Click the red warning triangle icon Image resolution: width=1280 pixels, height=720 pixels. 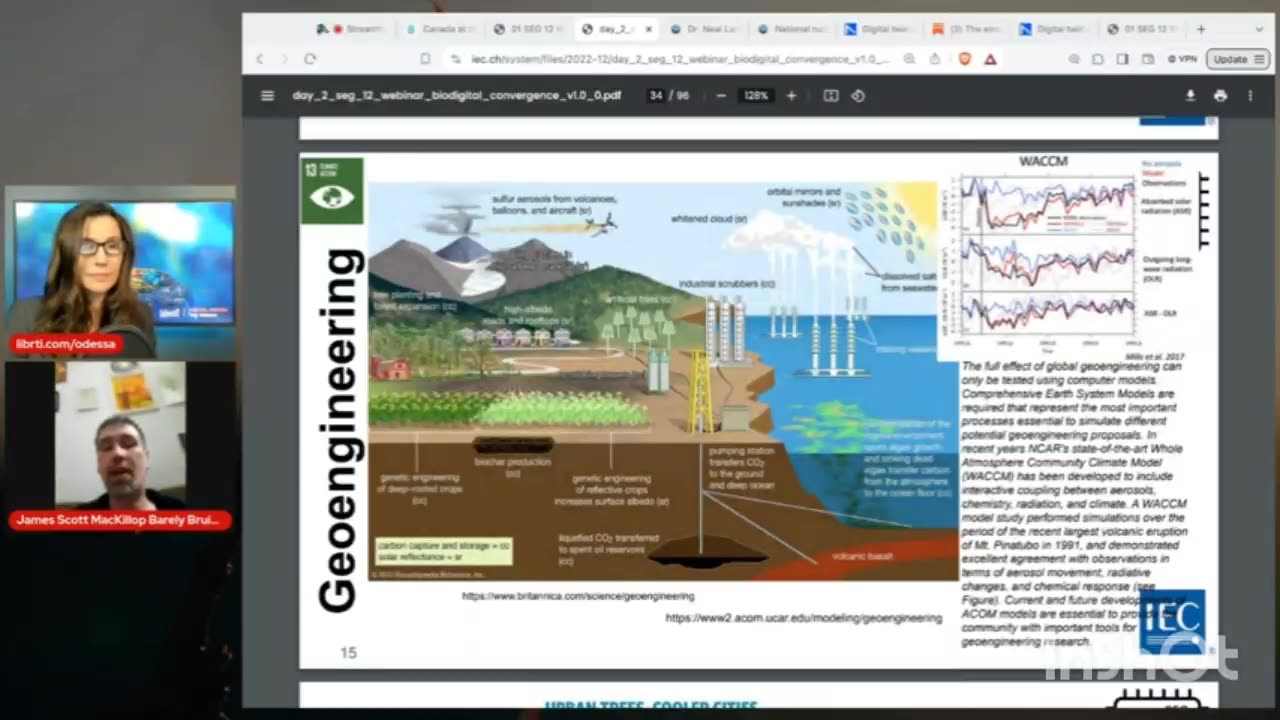[990, 59]
